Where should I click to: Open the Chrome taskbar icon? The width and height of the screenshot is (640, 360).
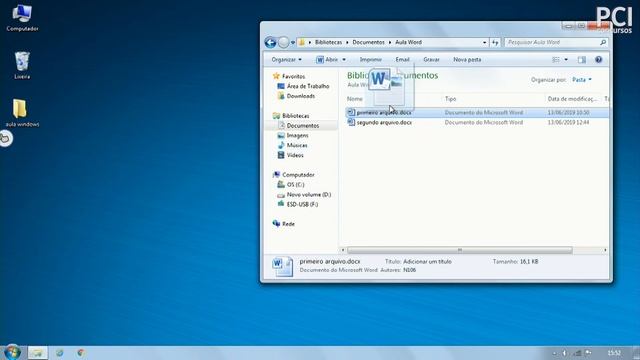[80, 353]
